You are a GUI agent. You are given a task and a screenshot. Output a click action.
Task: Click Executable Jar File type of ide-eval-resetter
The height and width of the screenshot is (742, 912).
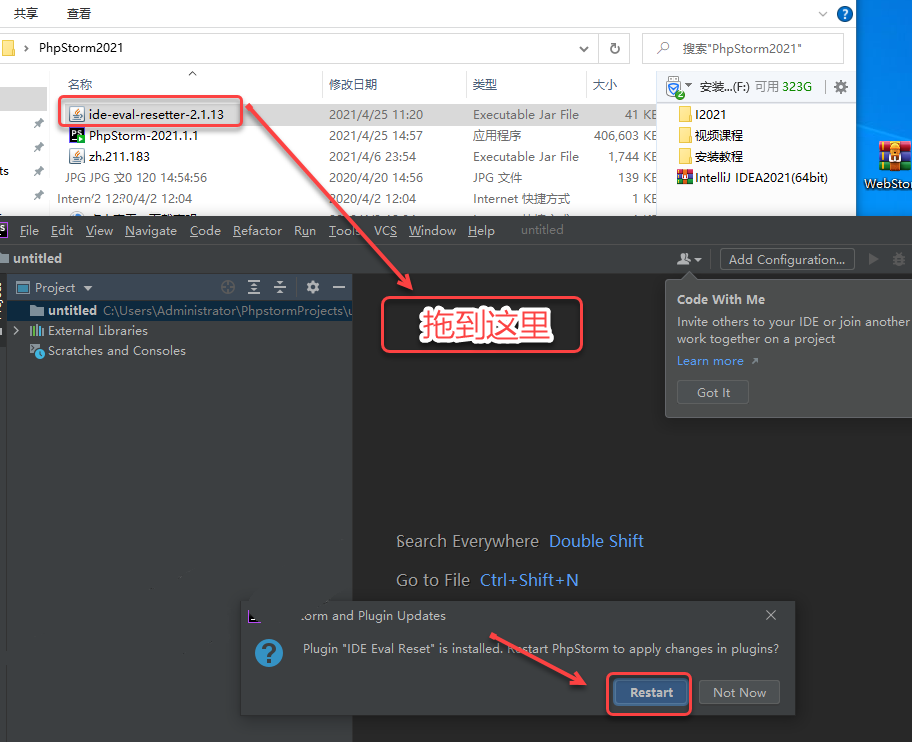pos(526,115)
